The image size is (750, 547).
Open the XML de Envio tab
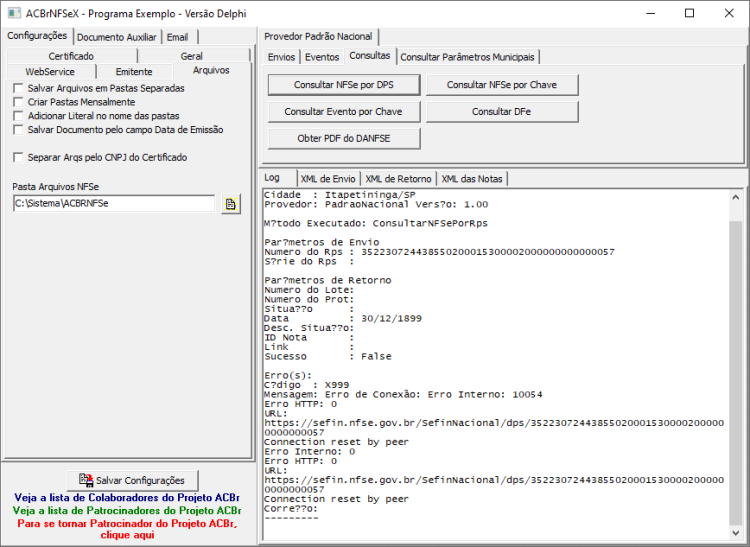point(328,179)
